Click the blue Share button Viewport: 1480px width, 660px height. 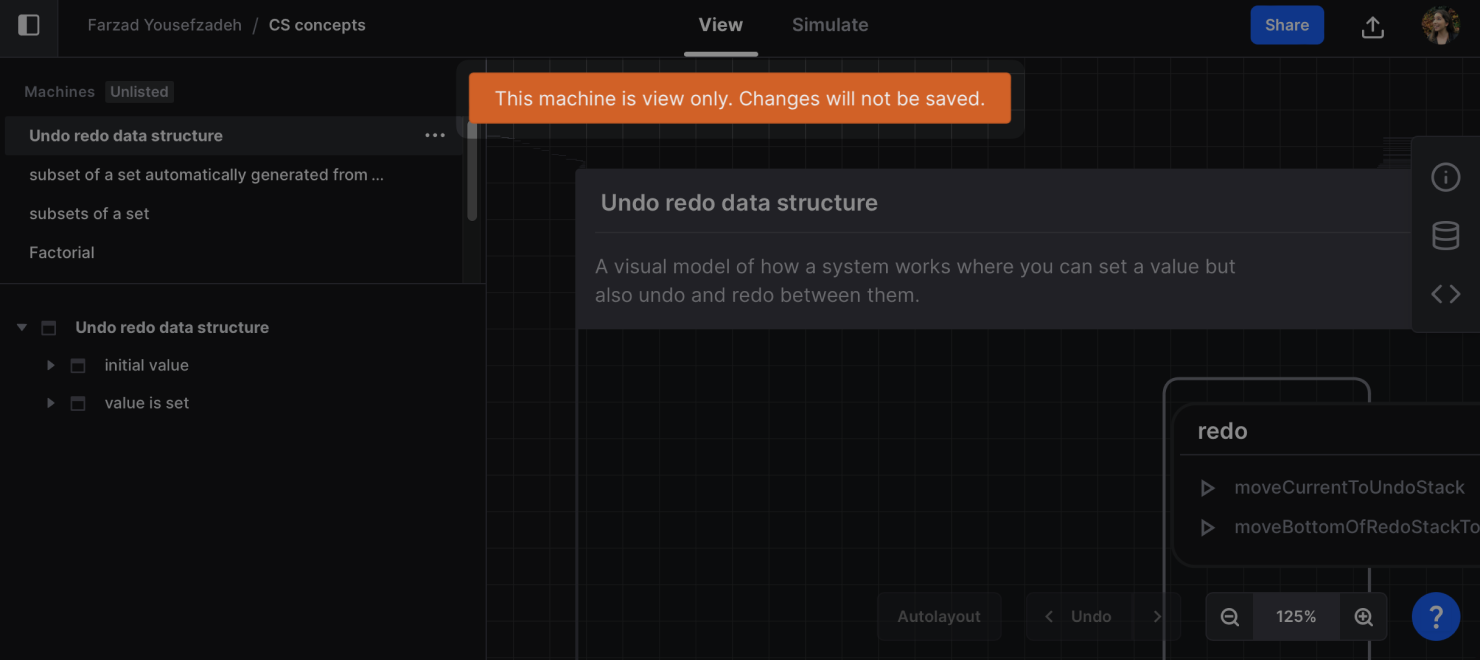pos(1286,26)
